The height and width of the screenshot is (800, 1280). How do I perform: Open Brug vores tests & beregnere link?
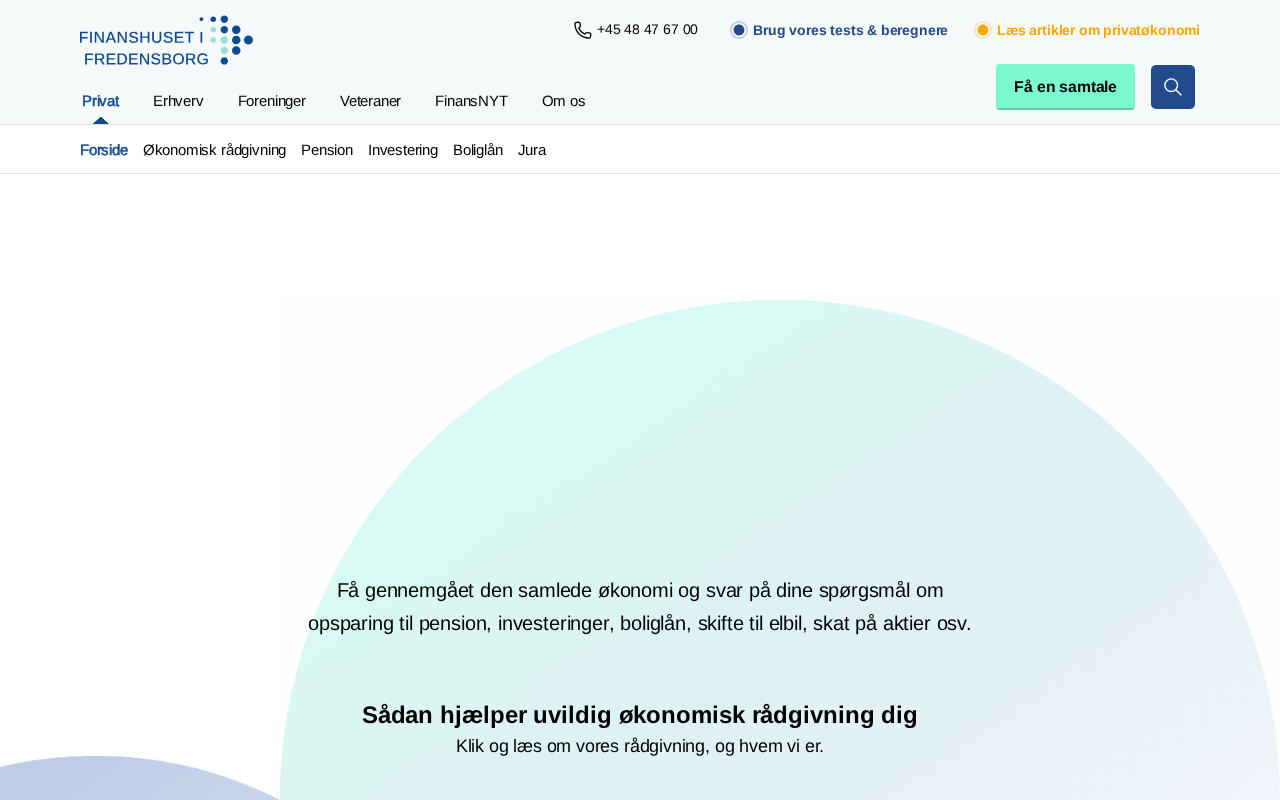[x=850, y=30]
